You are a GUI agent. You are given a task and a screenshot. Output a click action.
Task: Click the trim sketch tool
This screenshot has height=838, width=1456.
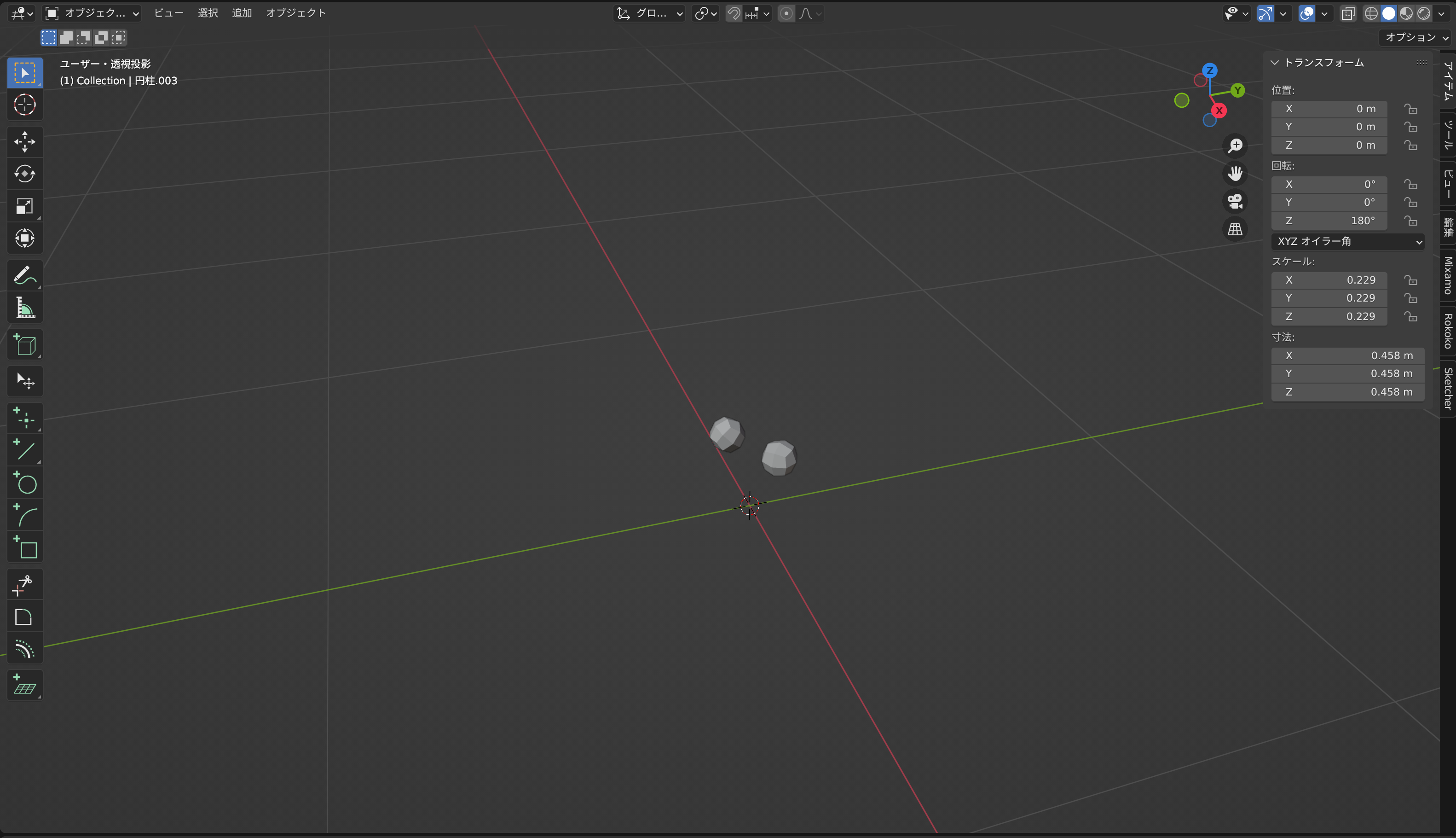25,585
